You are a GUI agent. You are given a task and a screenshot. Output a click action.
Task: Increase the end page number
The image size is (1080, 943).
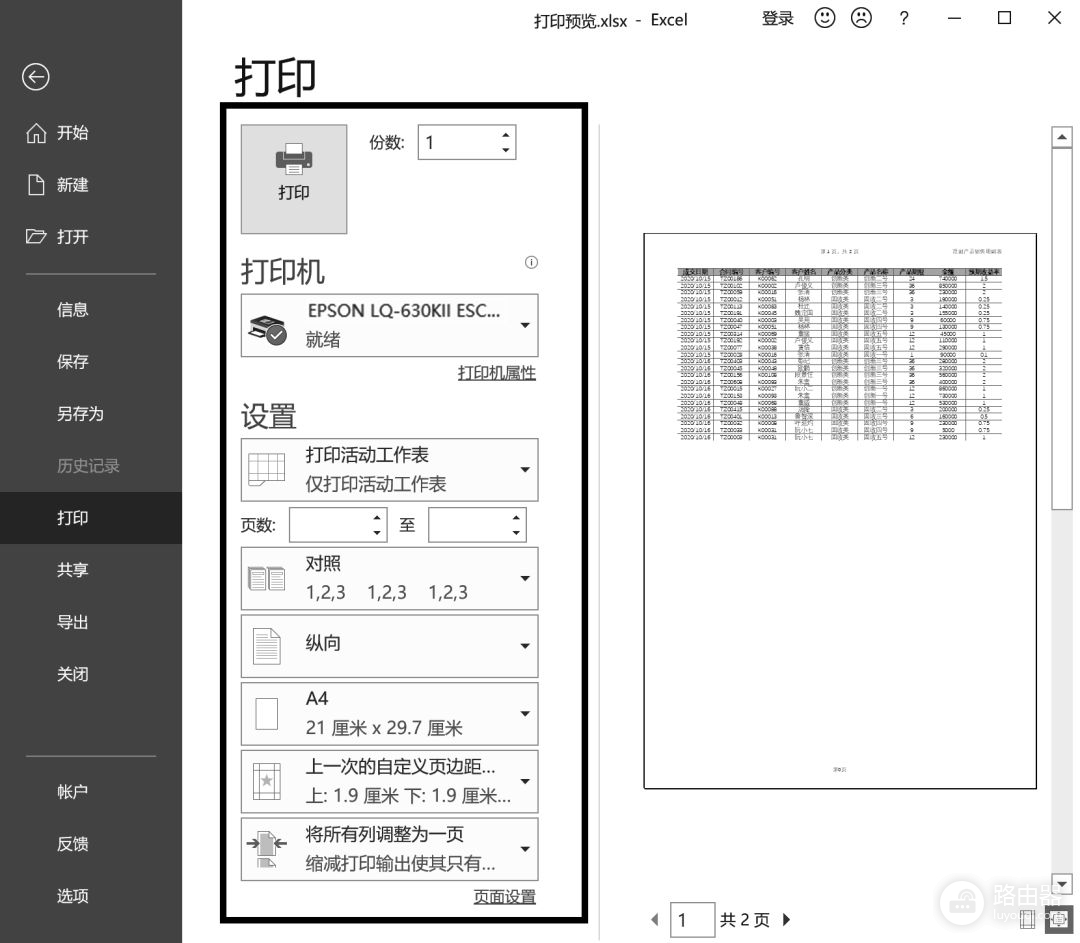516,517
